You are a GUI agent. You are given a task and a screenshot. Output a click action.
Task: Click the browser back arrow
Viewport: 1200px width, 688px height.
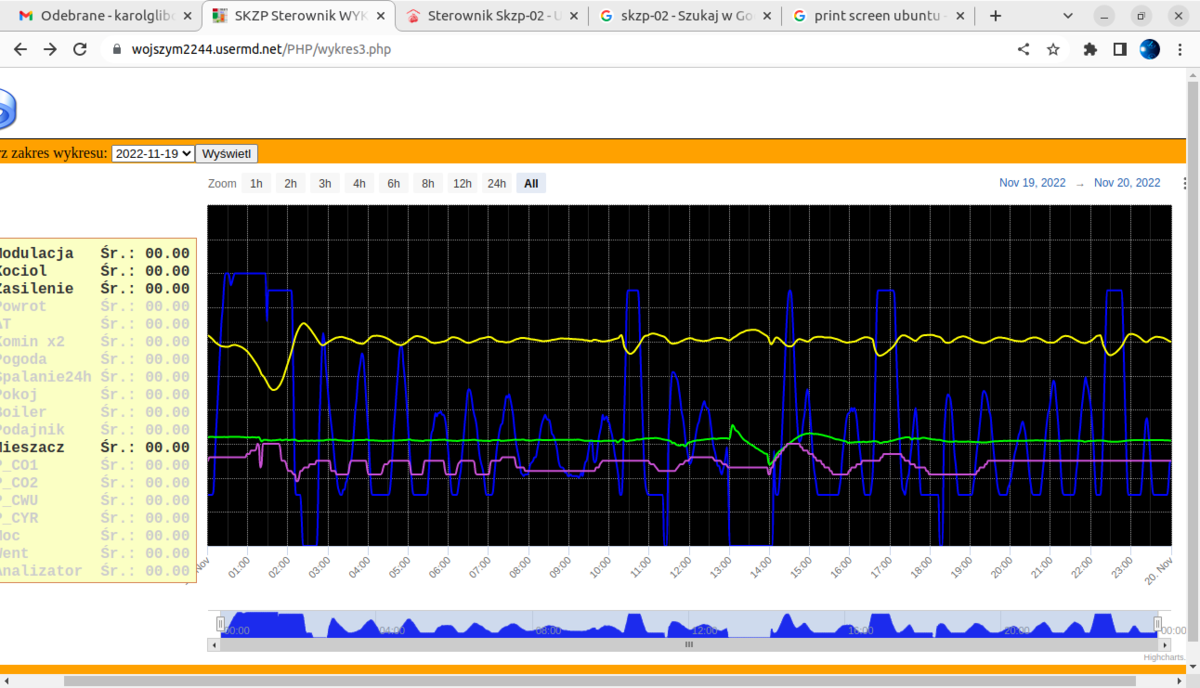20,49
